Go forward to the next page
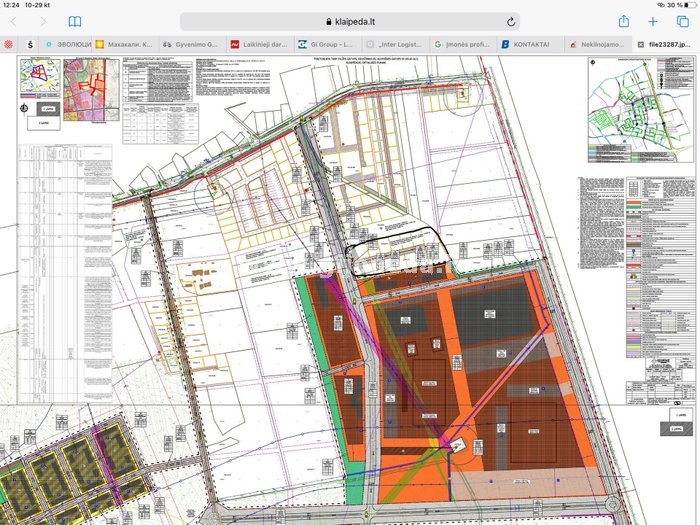 43,21
